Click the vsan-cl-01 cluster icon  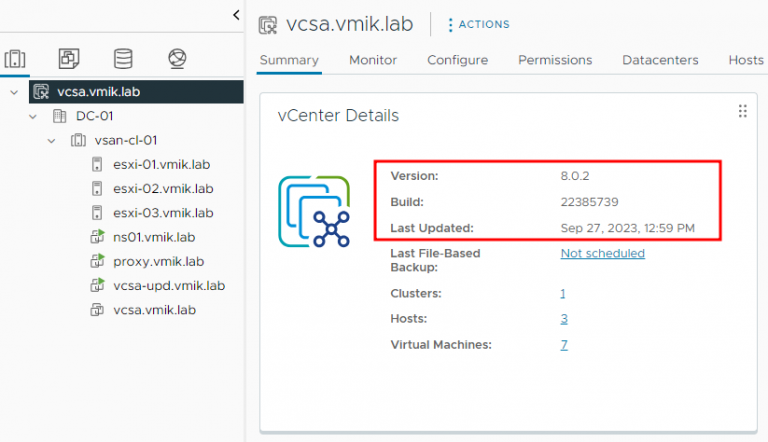tap(78, 141)
